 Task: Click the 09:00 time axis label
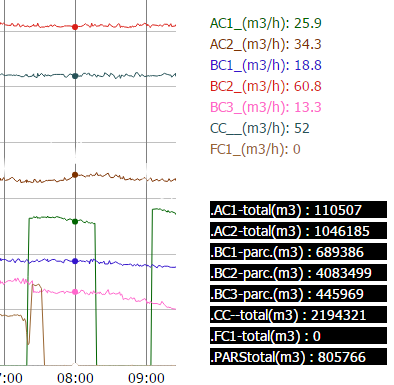coord(146,378)
